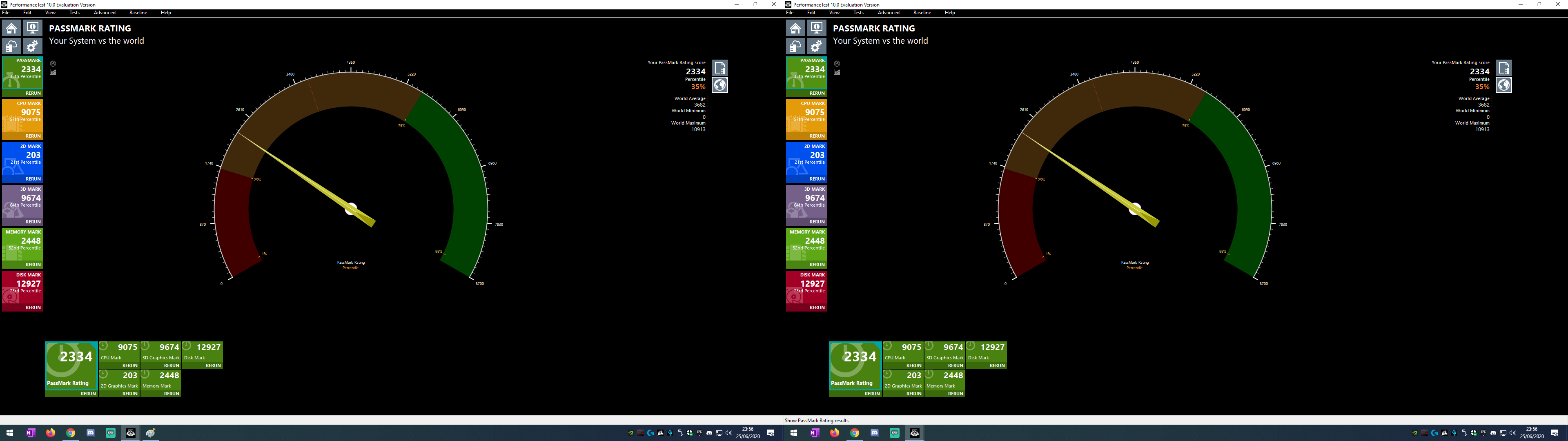Image resolution: width=1568 pixels, height=441 pixels.
Task: Click large PassMark Rating tile in left window
Action: [71, 366]
